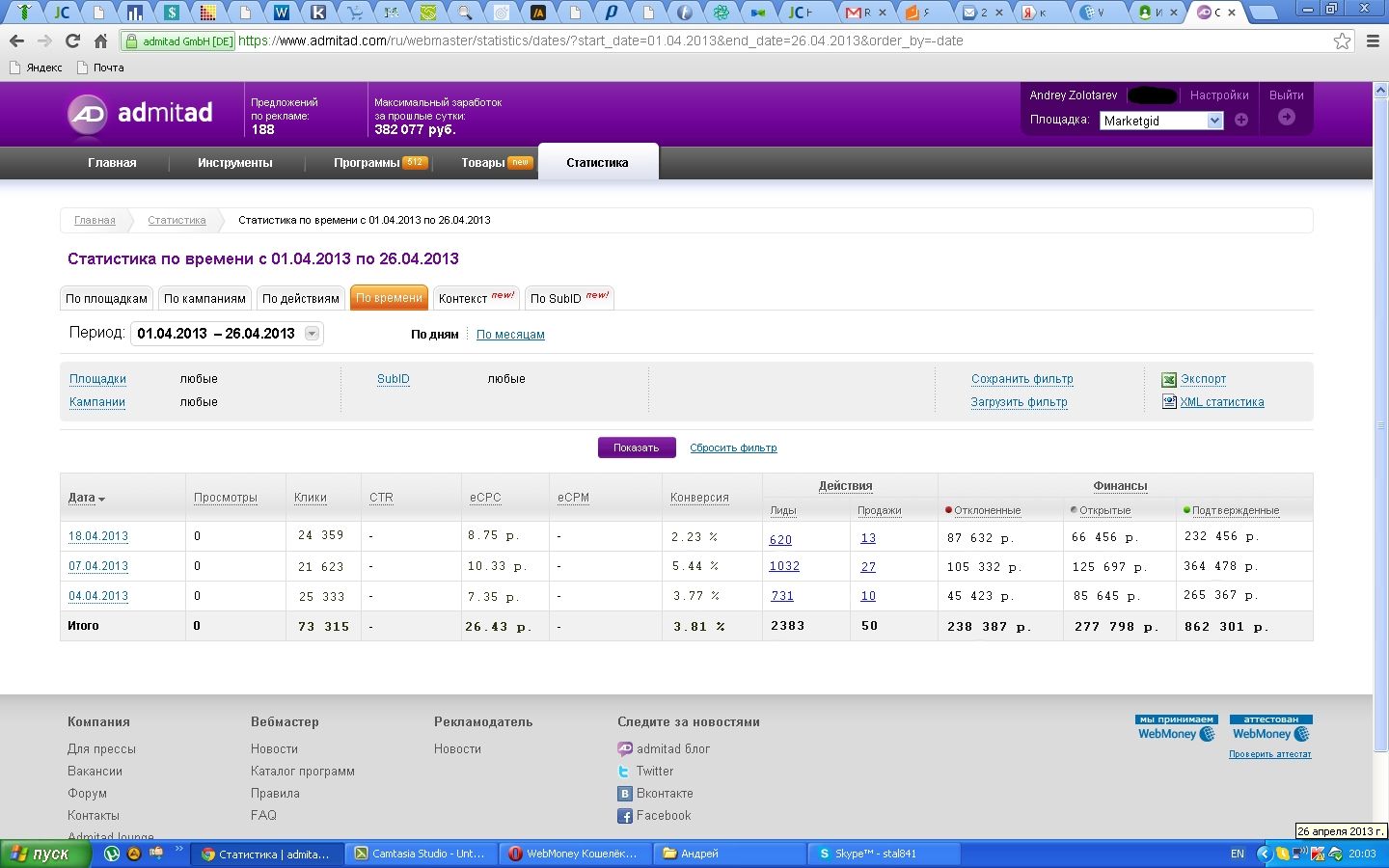This screenshot has width=1389, height=868.
Task: Reload the page with refresh icon
Action: (72, 41)
